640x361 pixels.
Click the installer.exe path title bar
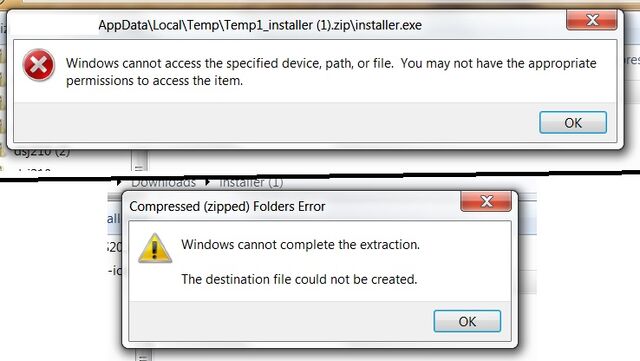click(x=260, y=25)
